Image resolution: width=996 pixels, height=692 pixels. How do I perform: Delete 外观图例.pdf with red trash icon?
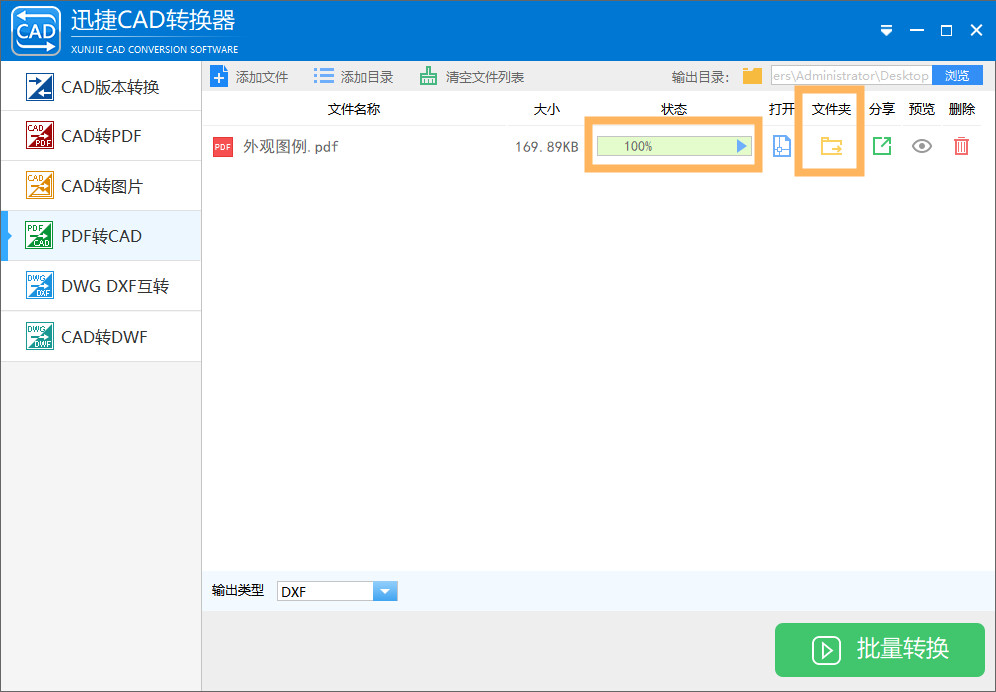962,146
